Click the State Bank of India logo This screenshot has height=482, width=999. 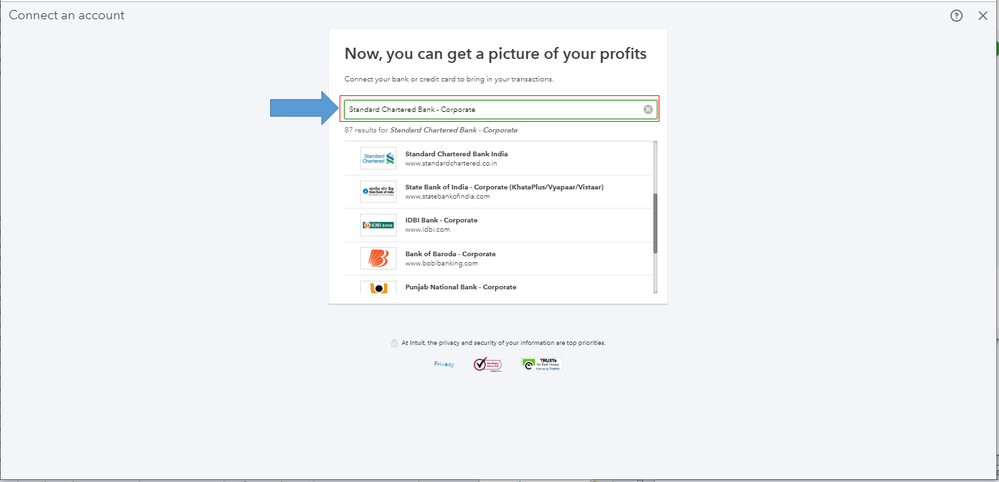[378, 191]
